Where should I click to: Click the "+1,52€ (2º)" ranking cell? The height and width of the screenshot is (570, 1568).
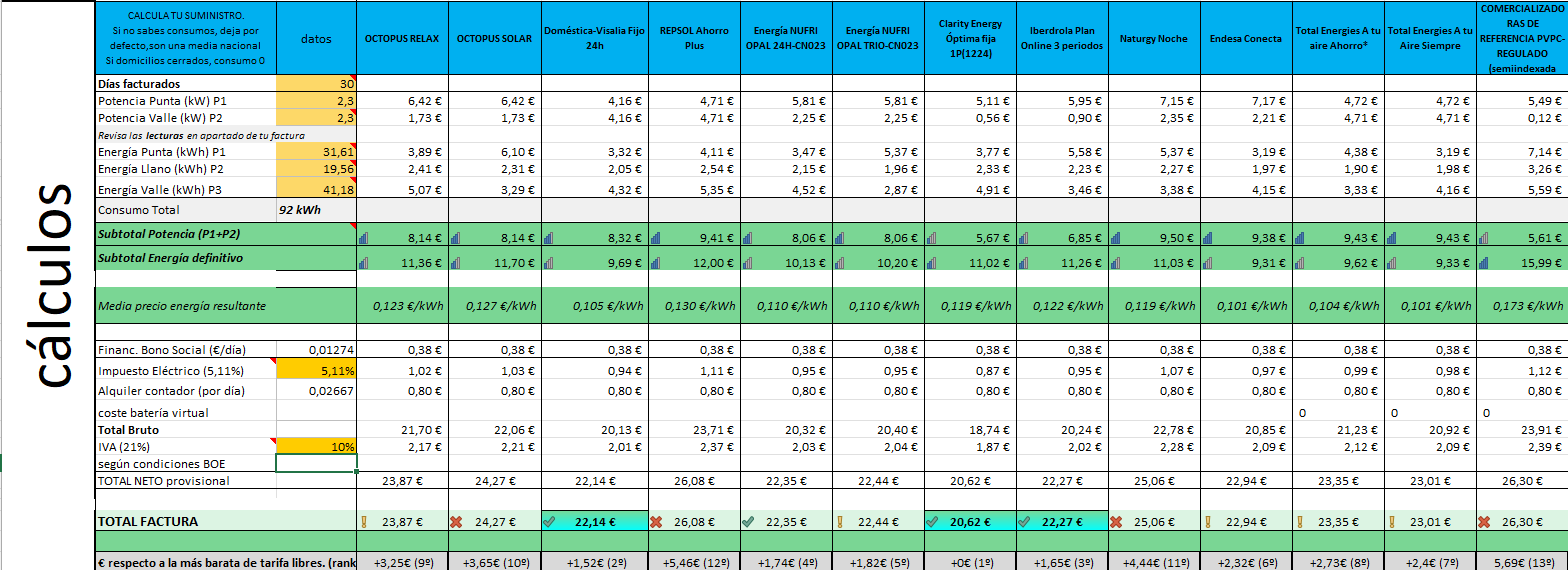pyautogui.click(x=594, y=561)
